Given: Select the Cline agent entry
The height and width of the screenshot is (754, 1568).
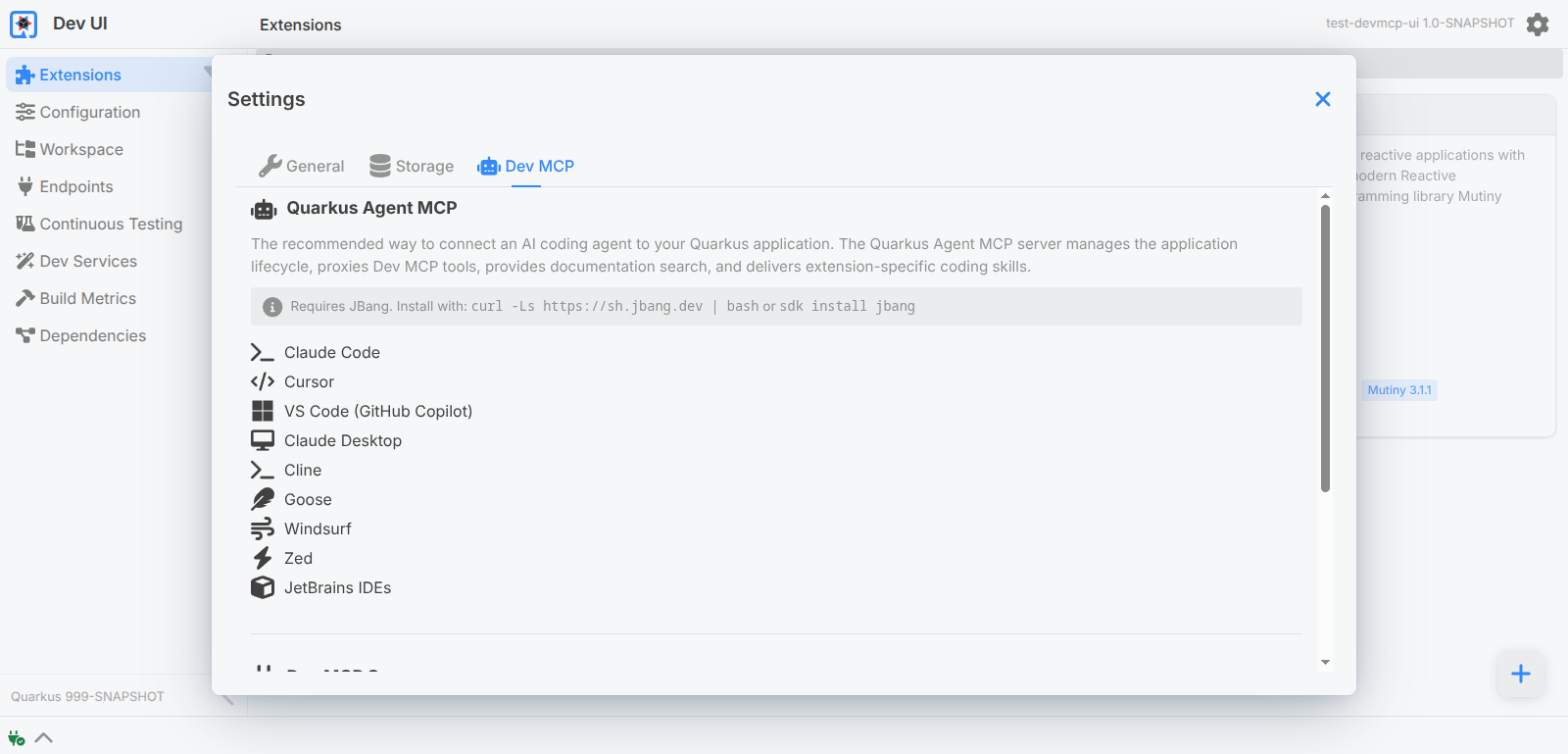Looking at the screenshot, I should [286, 471].
